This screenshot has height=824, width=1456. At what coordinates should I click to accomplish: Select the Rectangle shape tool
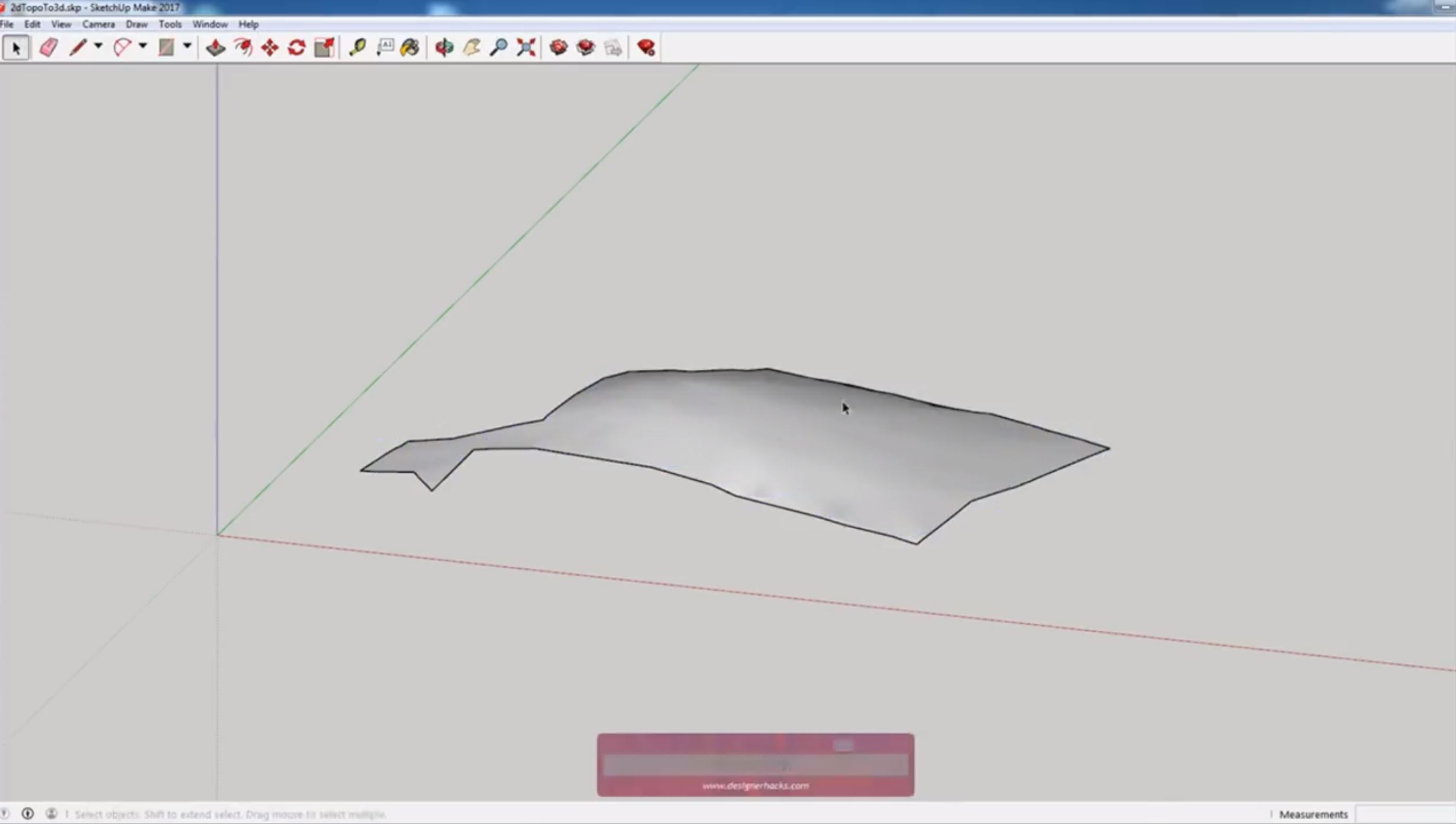pos(166,48)
